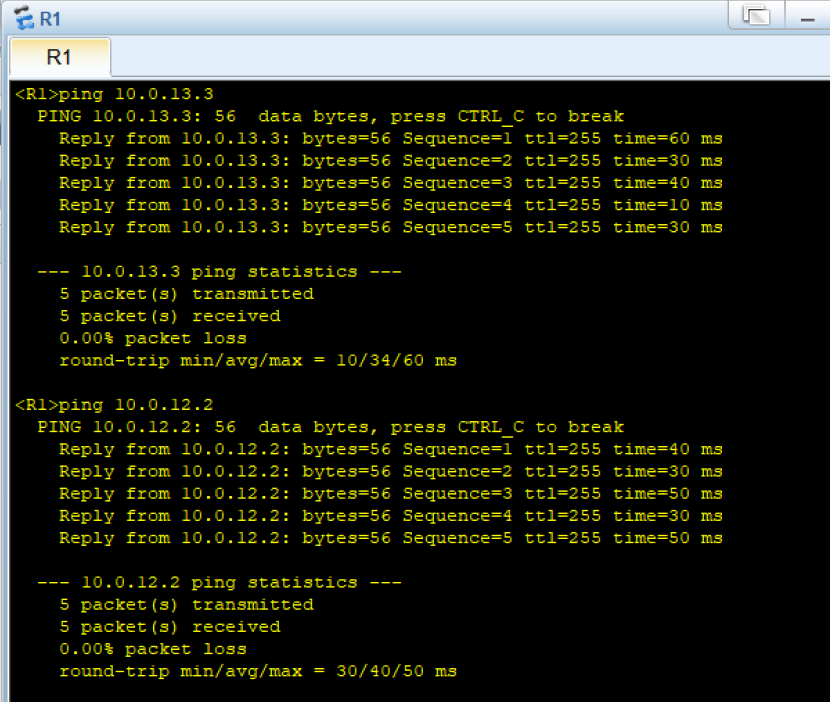
Task: Click the '10.0.13.3 ping statistics' header
Action: point(219,272)
